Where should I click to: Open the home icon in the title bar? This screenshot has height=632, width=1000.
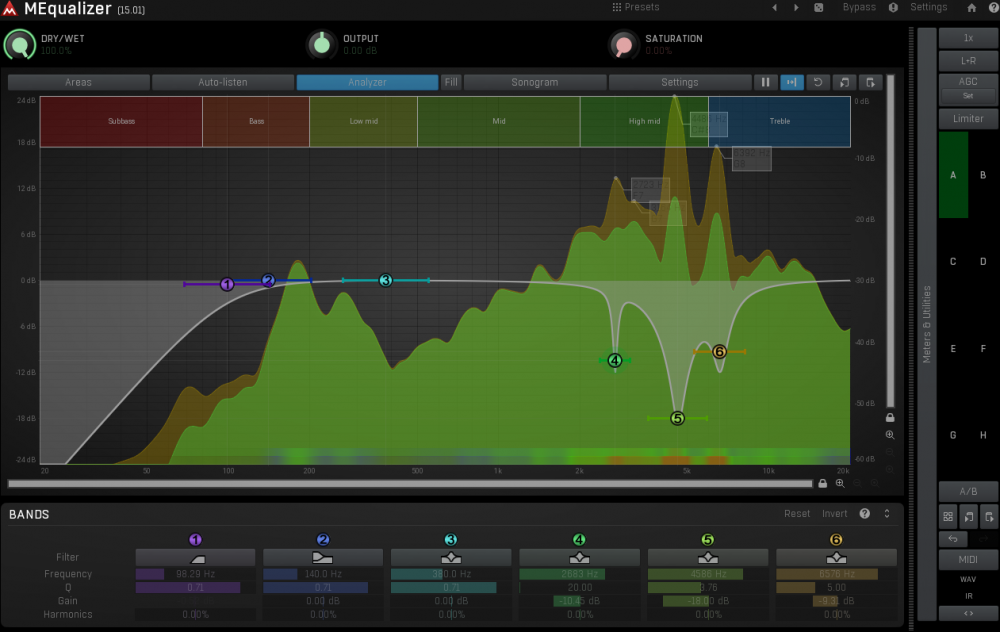pos(971,8)
